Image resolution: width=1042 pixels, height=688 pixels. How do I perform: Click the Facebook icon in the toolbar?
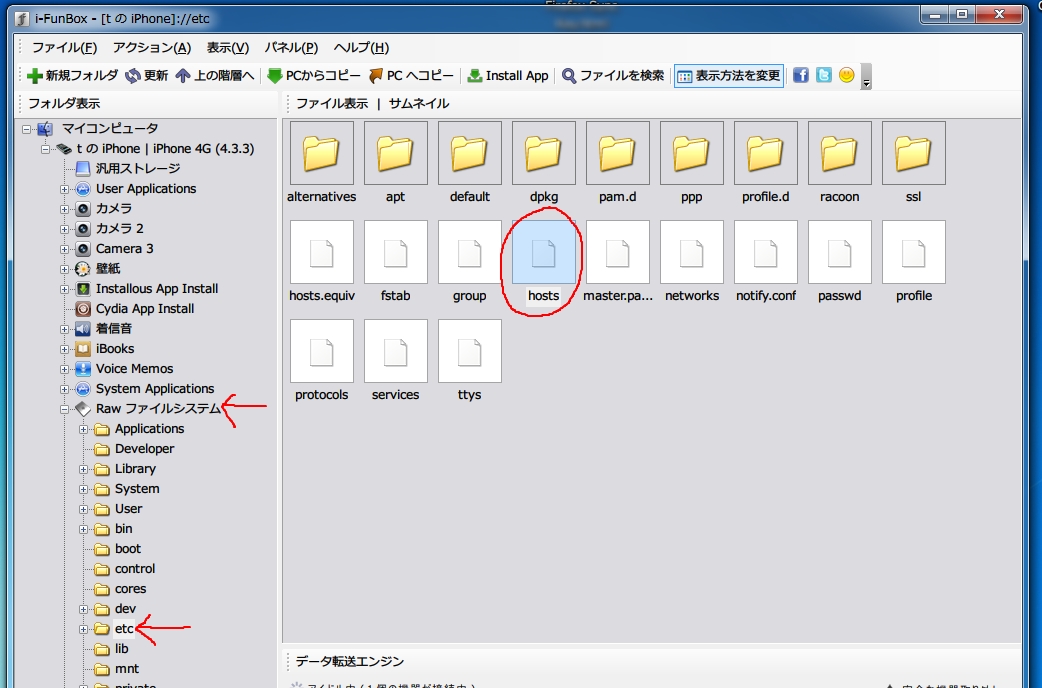801,75
